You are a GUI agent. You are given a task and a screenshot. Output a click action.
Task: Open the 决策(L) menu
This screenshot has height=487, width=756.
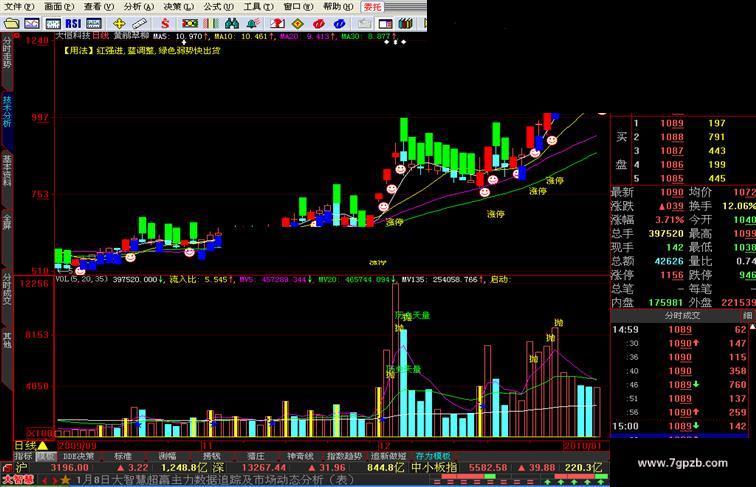tap(178, 7)
